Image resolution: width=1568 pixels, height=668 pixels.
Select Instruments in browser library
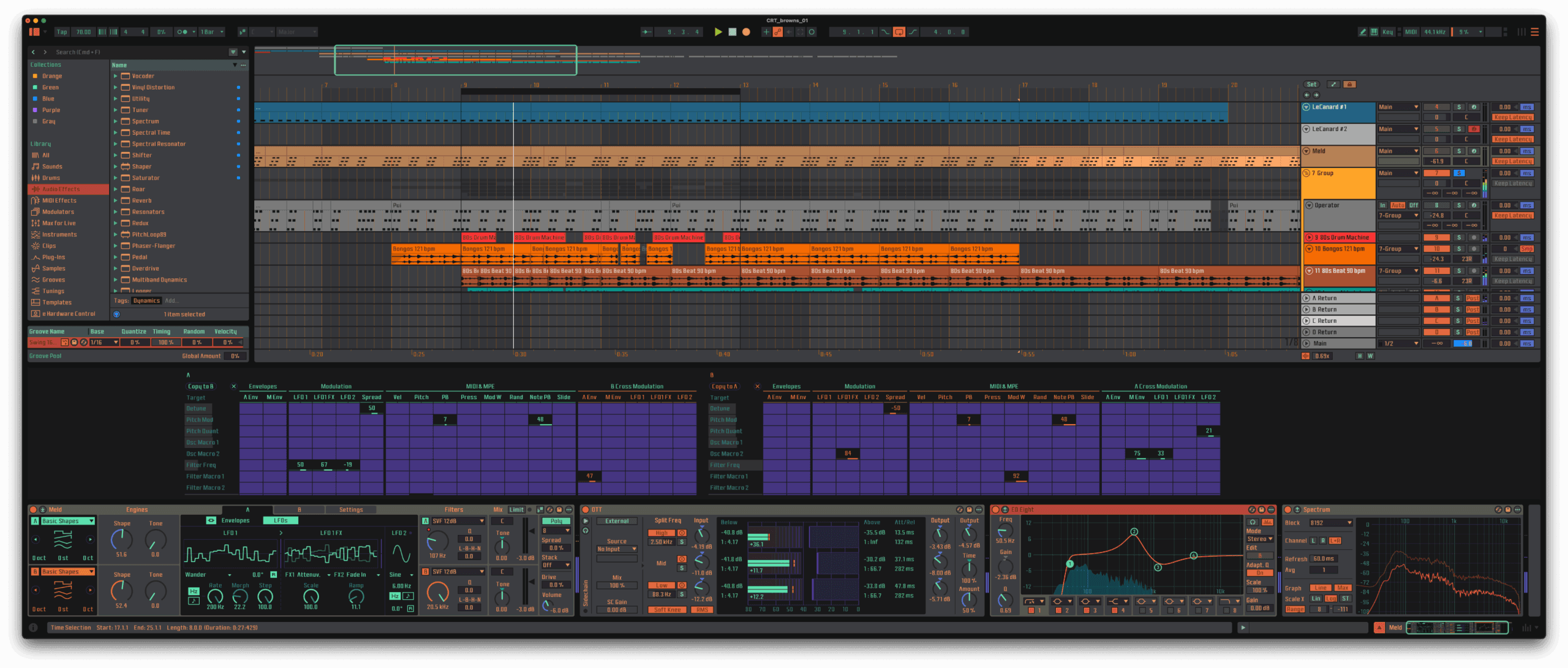click(x=59, y=235)
